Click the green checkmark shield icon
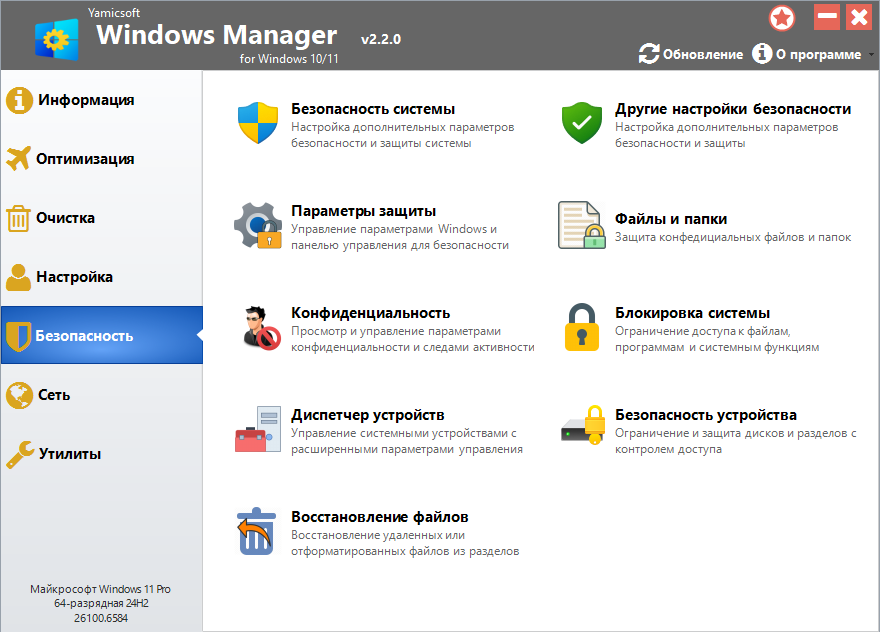 582,123
